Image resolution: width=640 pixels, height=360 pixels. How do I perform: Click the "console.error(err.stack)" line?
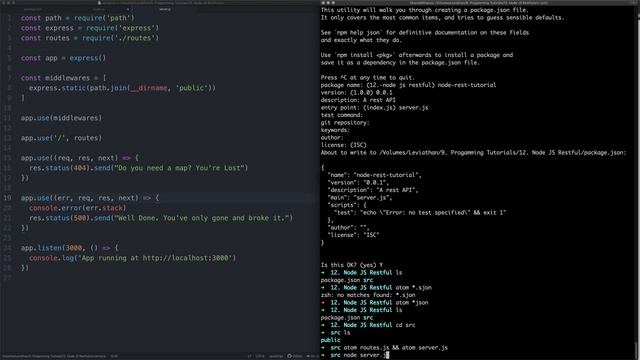tap(78, 208)
